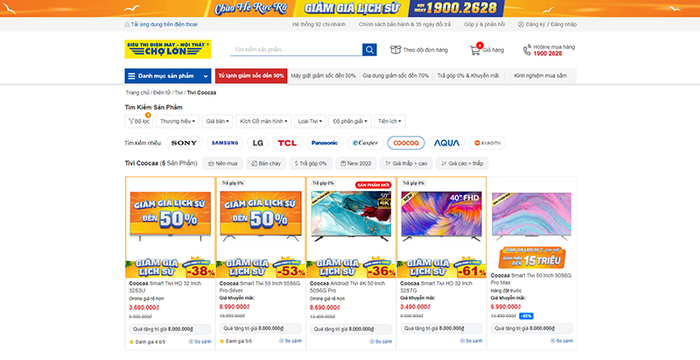Go to Điện tử breadcrumb
Image resolution: width=700 pixels, height=360 pixels.
pyautogui.click(x=162, y=92)
